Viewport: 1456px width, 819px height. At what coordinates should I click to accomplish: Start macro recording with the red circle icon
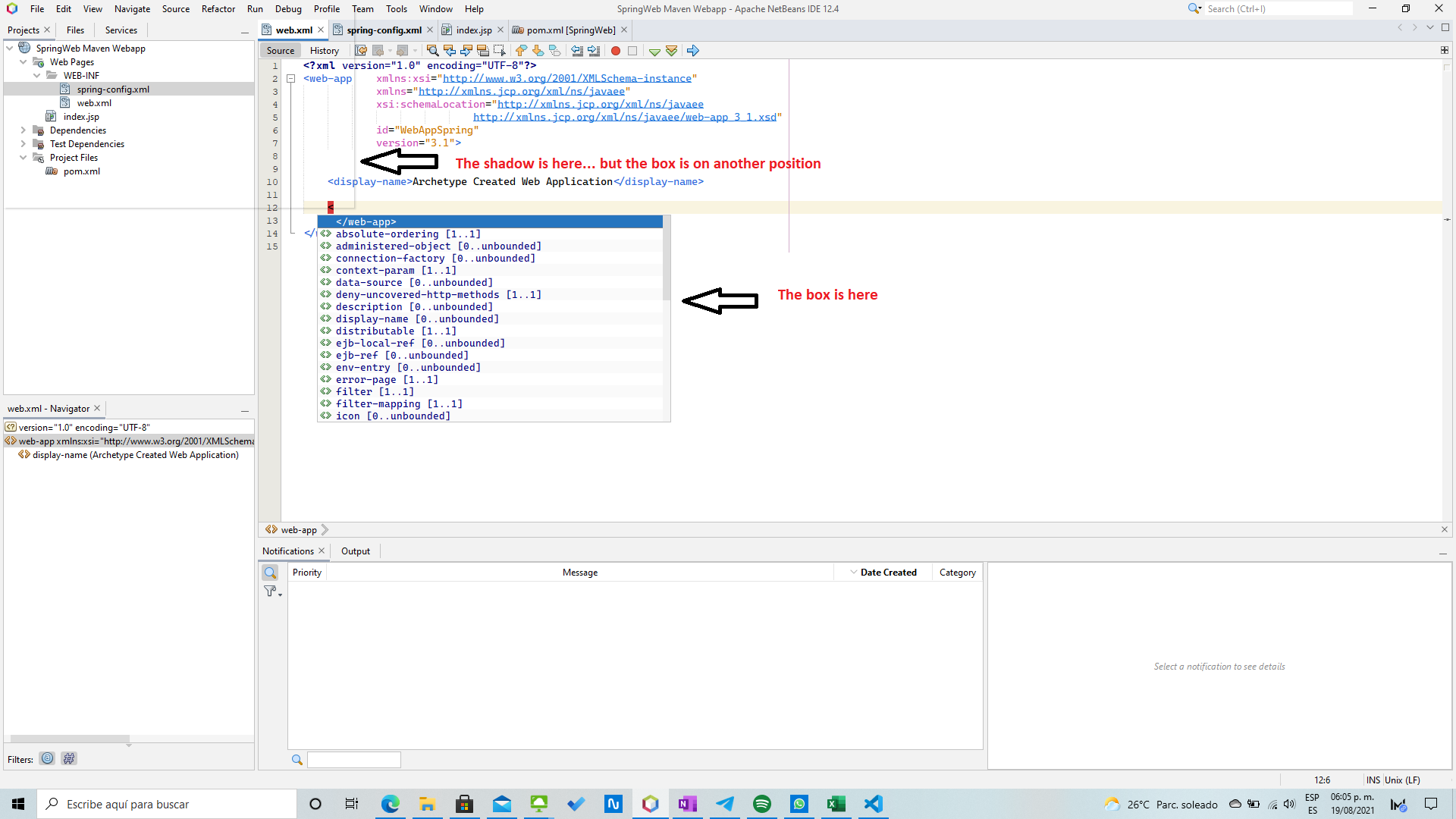[x=615, y=51]
